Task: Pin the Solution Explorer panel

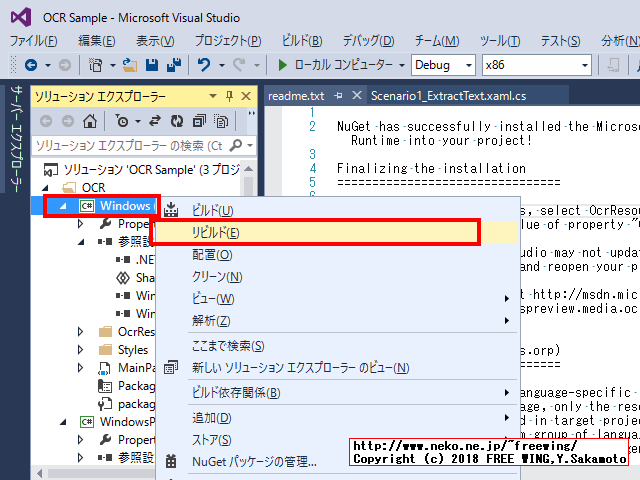Action: click(x=229, y=96)
